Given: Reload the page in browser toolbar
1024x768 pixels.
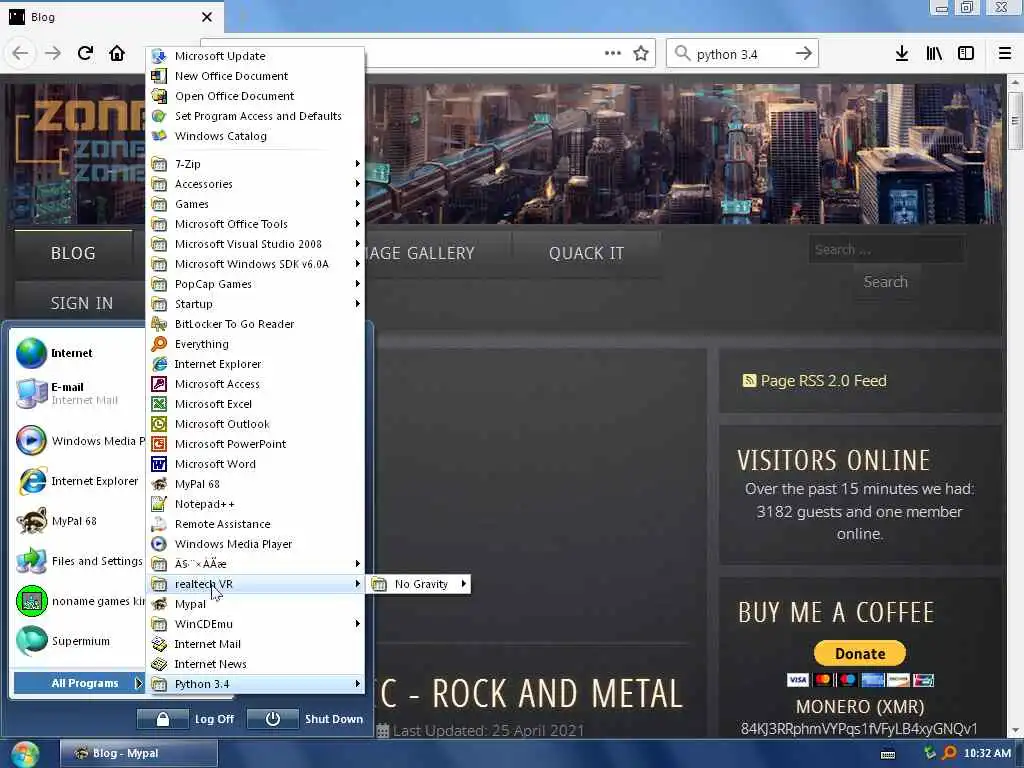Looking at the screenshot, I should pos(85,53).
